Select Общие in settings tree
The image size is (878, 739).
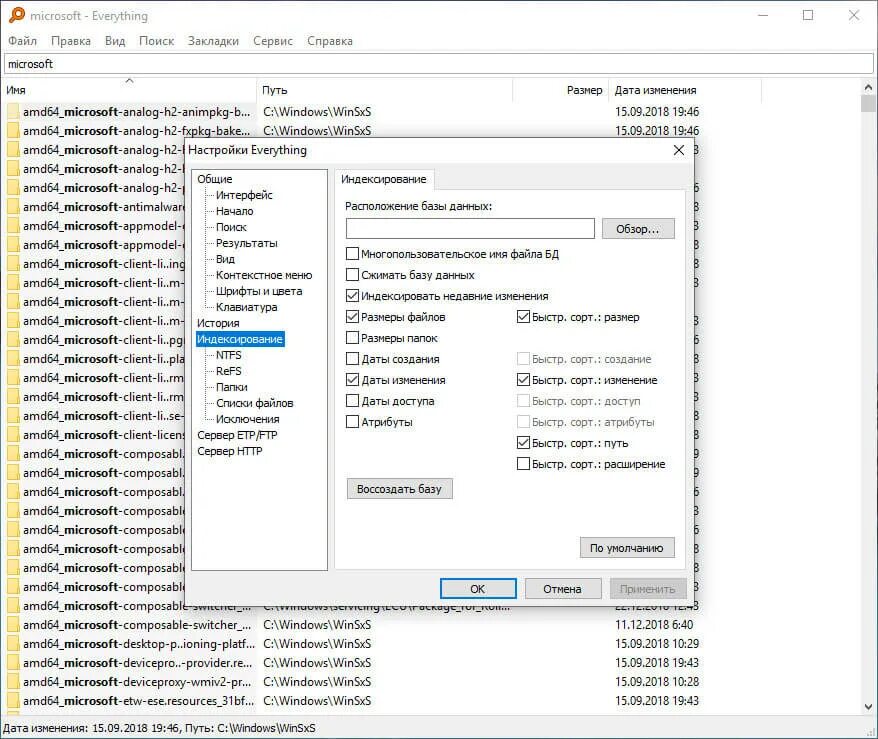[214, 179]
